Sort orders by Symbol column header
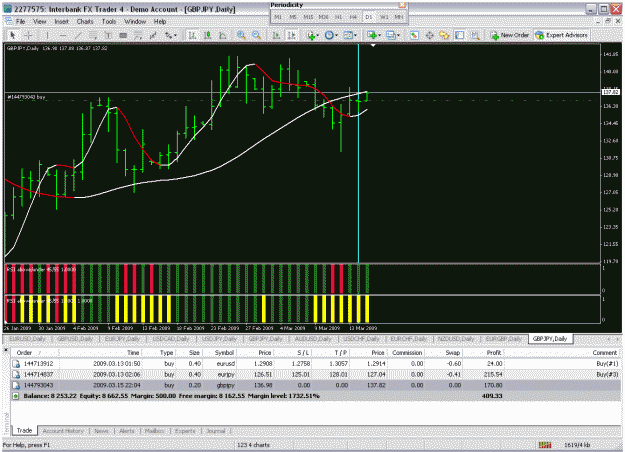 click(x=224, y=353)
